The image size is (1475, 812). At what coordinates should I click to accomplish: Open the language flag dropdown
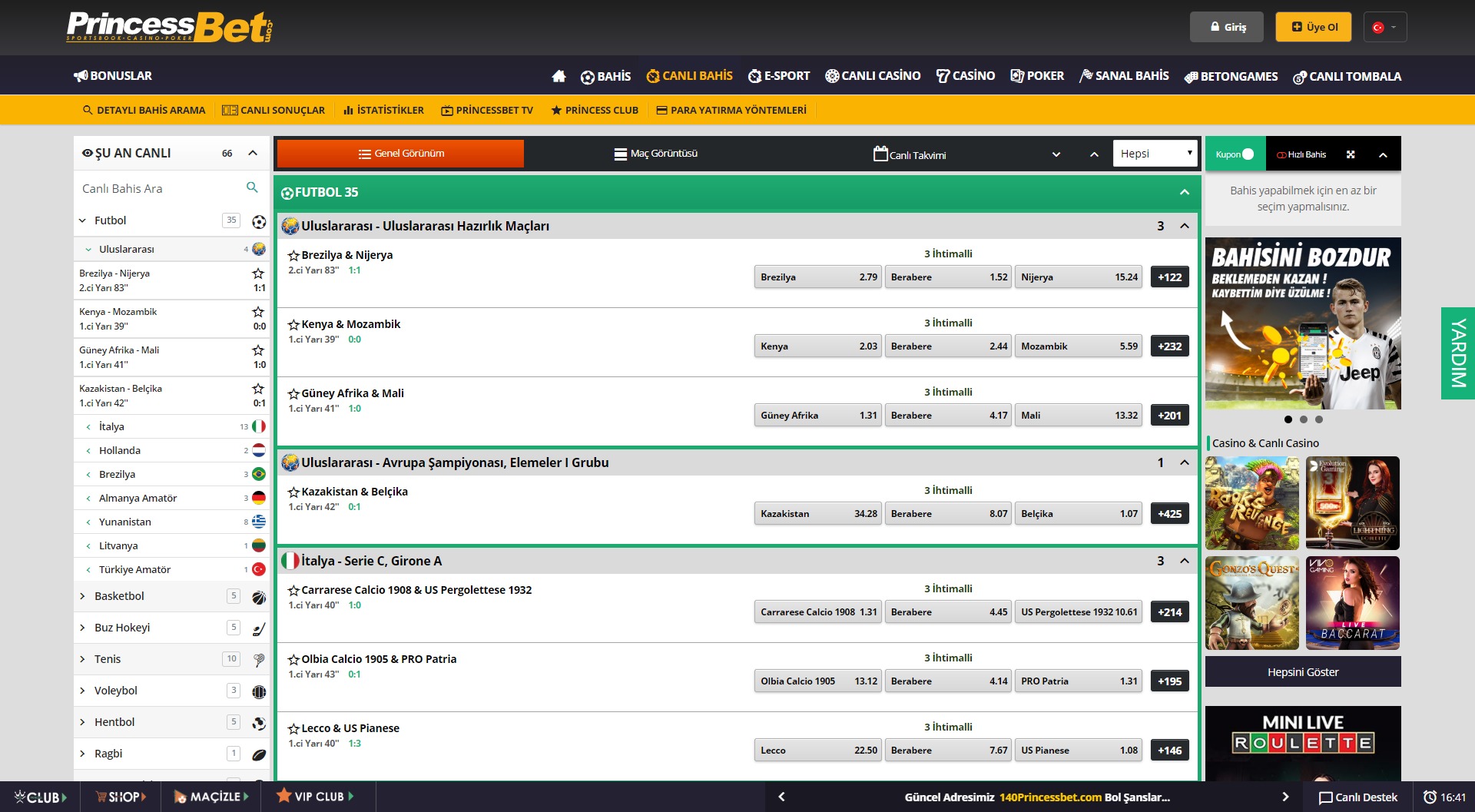click(x=1384, y=27)
